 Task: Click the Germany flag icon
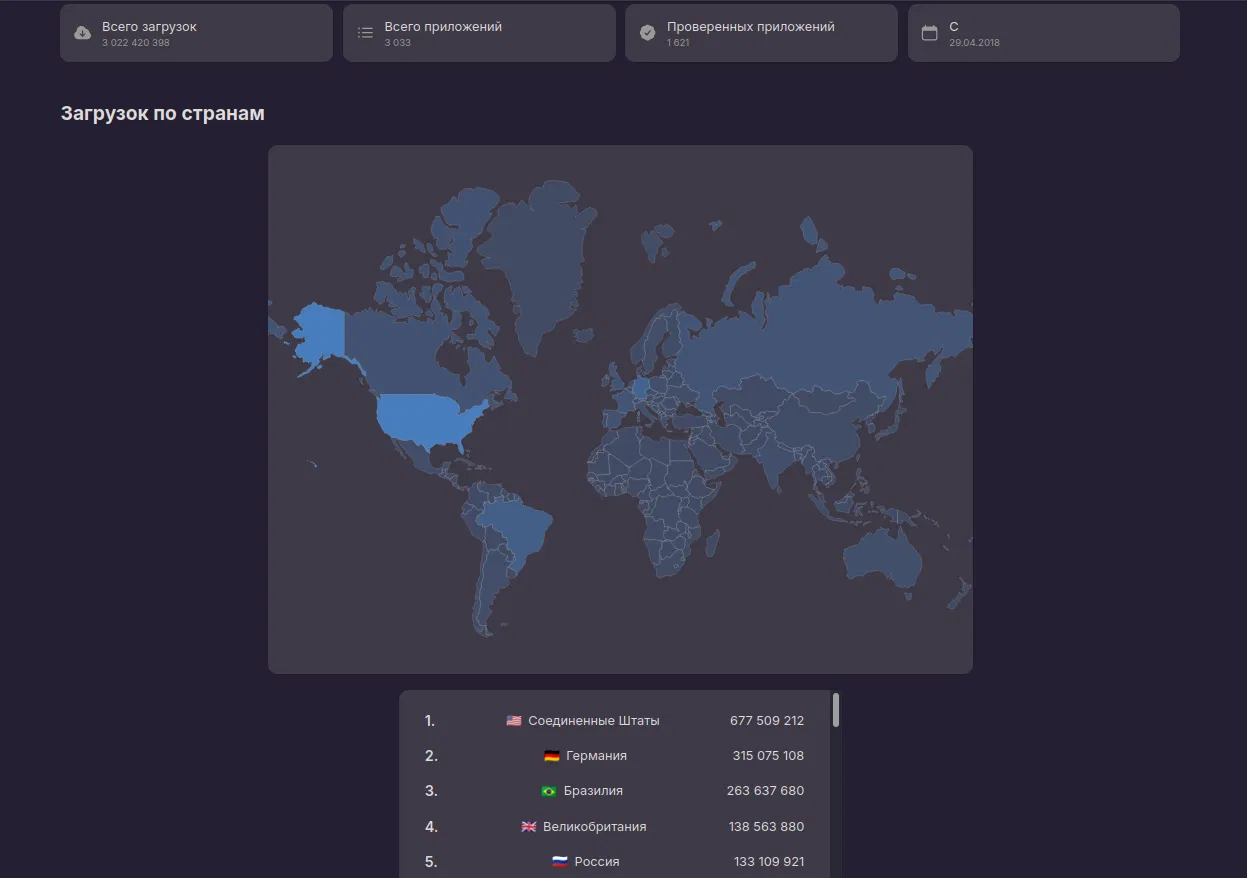[552, 756]
